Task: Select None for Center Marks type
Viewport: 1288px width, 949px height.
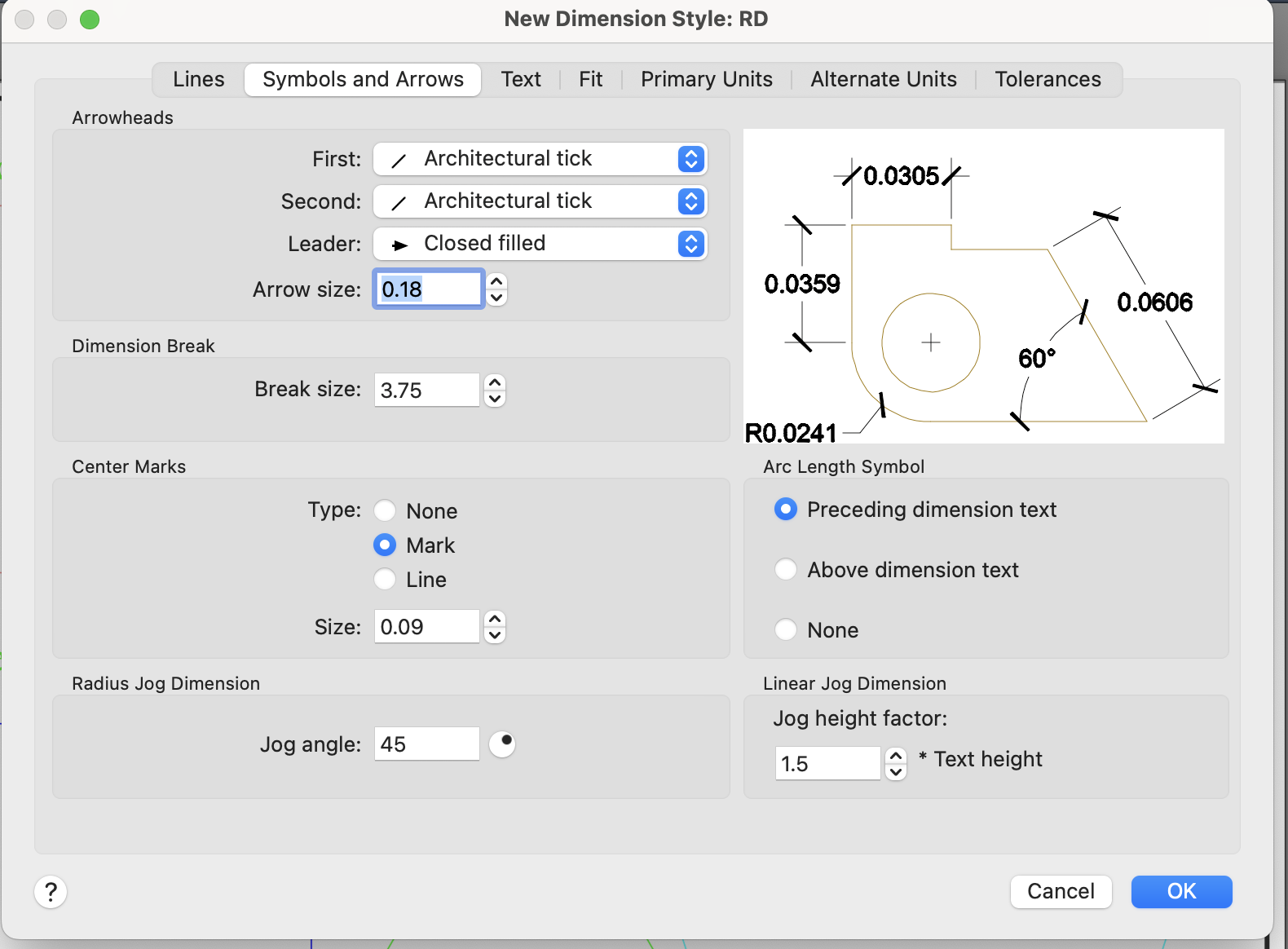Action: point(385,511)
